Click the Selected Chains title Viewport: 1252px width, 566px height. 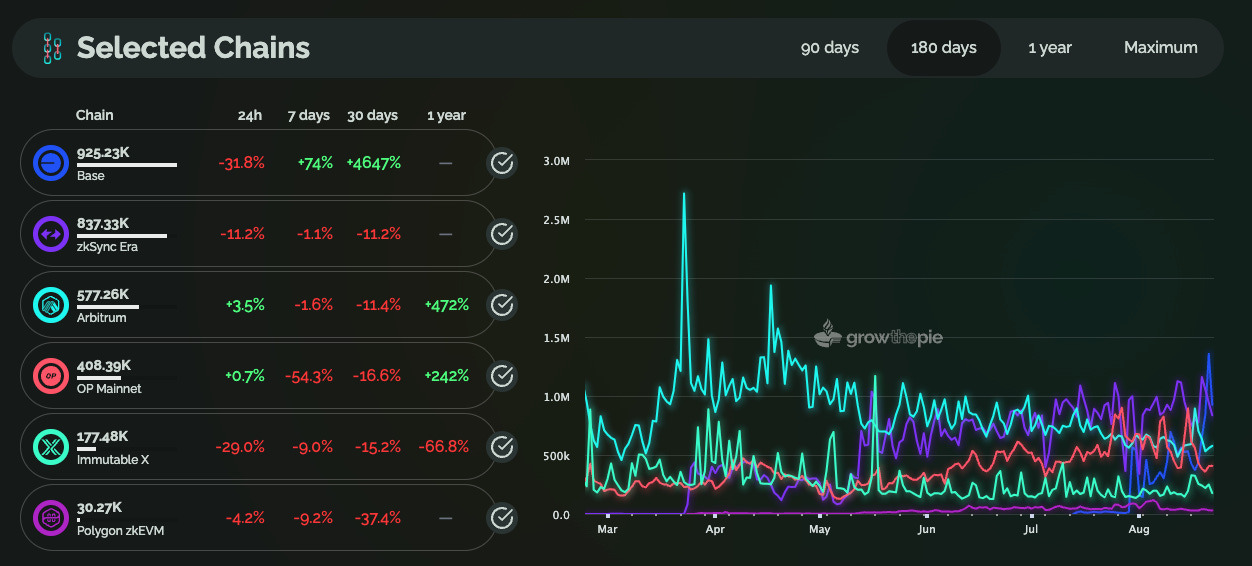(194, 48)
